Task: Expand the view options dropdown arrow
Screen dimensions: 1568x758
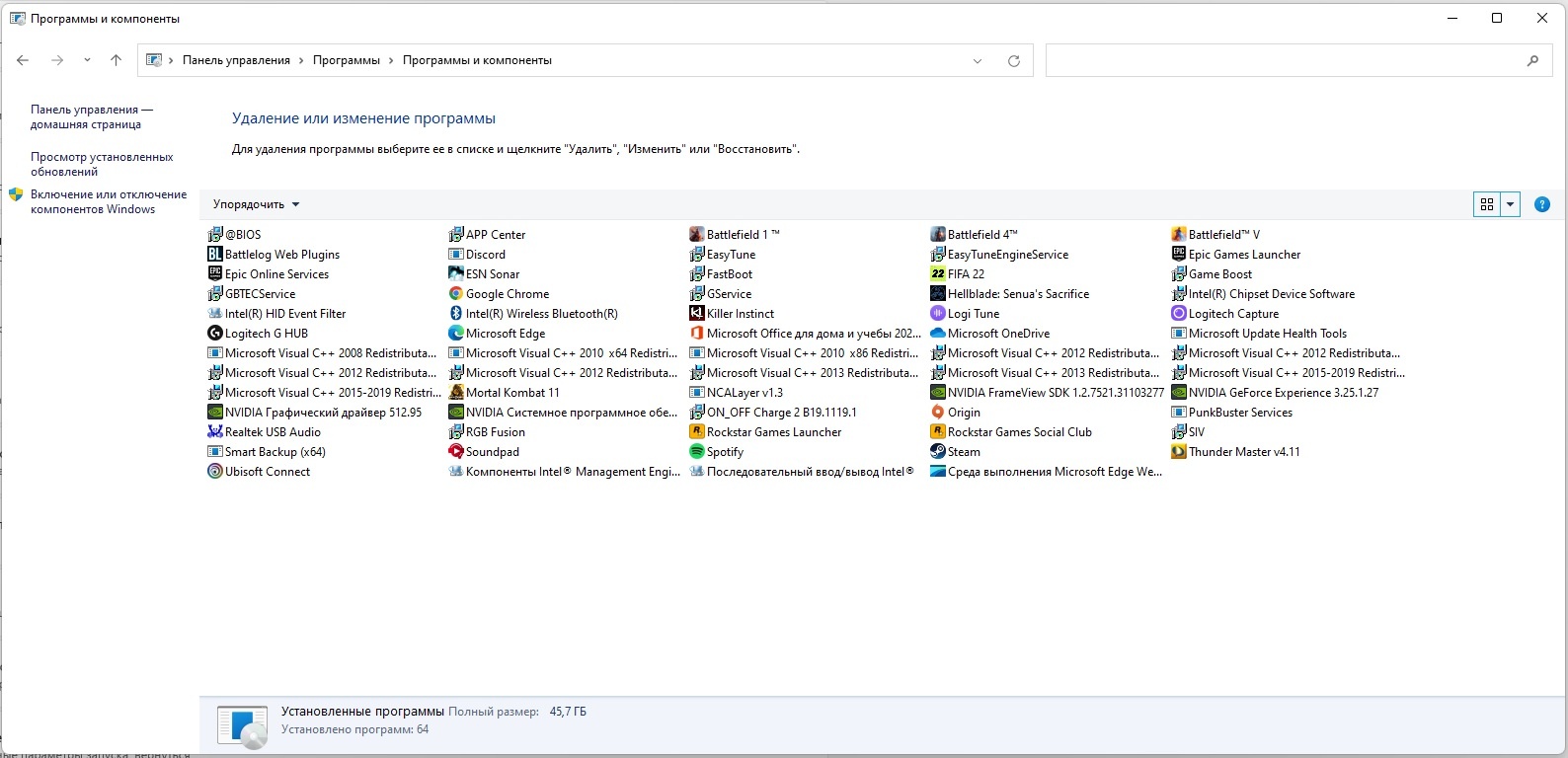Action: point(1510,204)
